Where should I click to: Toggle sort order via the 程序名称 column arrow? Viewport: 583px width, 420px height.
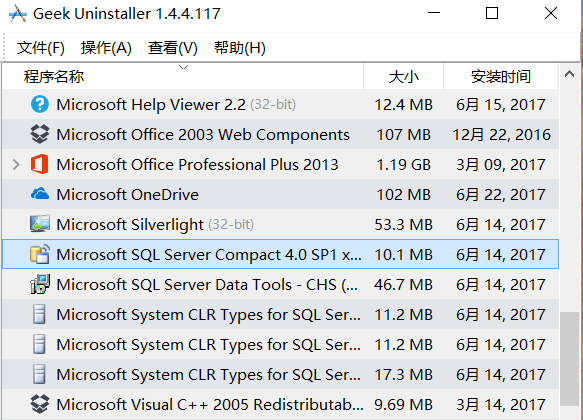click(x=183, y=67)
